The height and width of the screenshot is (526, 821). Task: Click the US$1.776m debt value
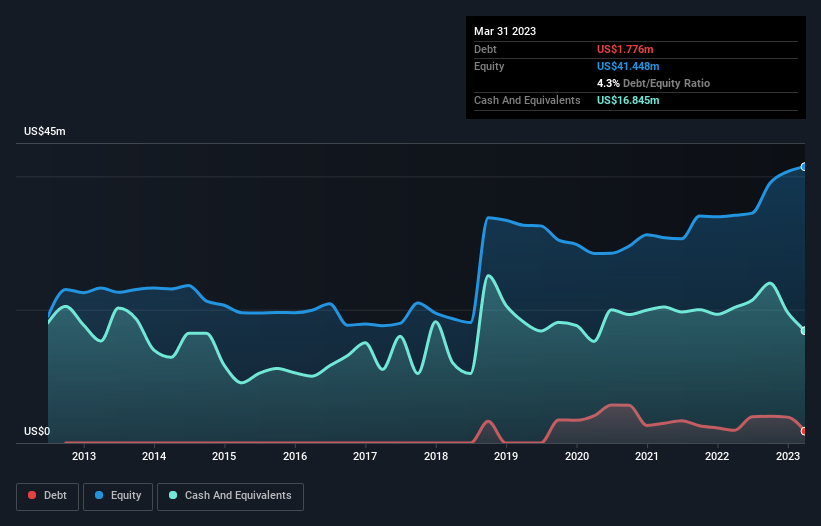(x=625, y=49)
